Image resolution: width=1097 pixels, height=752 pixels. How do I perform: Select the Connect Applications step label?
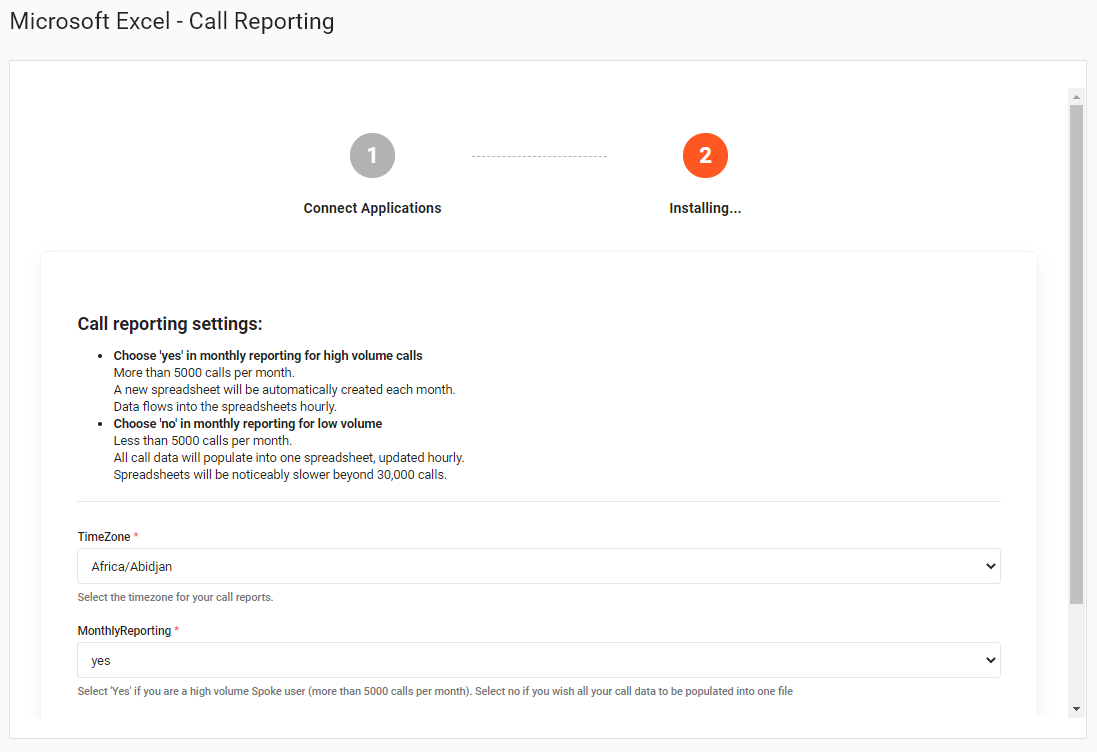372,208
